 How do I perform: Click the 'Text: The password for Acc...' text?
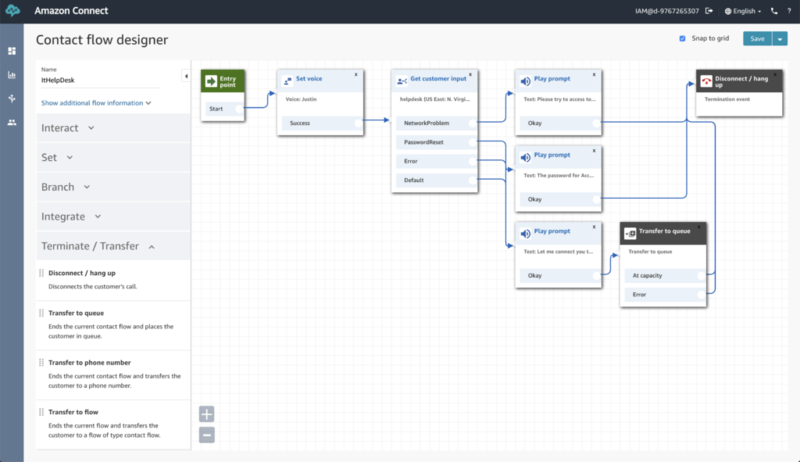tap(559, 175)
